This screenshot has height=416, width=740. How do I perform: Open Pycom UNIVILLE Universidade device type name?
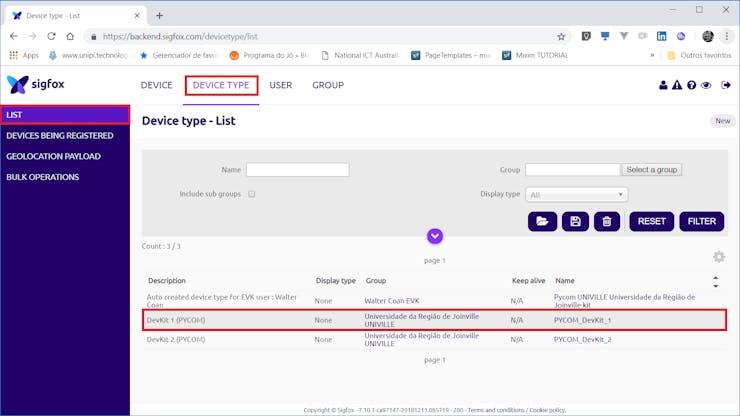click(x=624, y=301)
